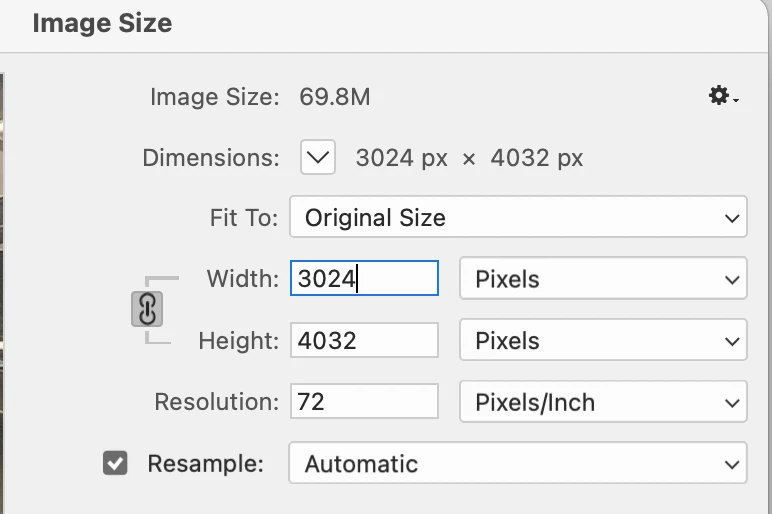The height and width of the screenshot is (514, 772).
Task: Click the Width label
Action: (x=243, y=279)
